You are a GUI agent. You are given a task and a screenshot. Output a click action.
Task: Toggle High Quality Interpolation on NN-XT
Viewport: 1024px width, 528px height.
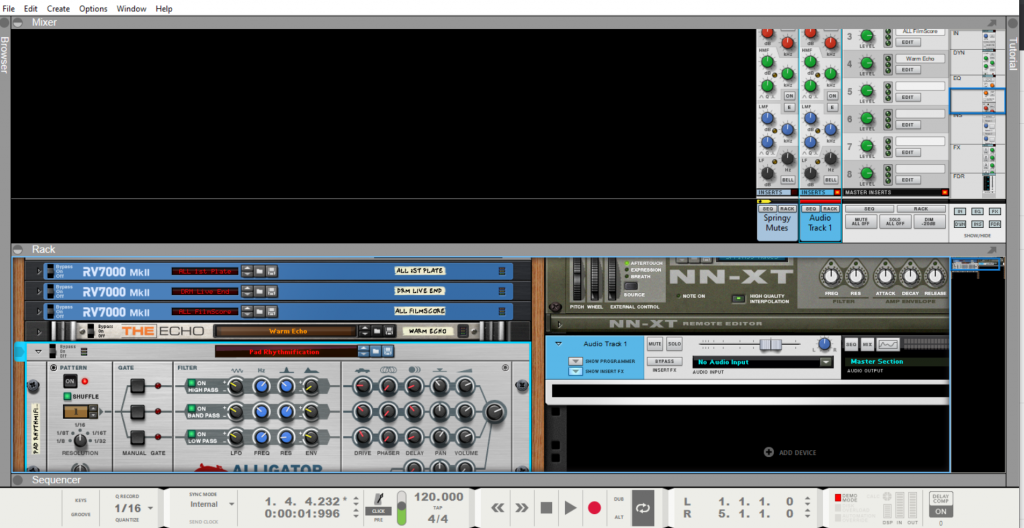tap(738, 299)
